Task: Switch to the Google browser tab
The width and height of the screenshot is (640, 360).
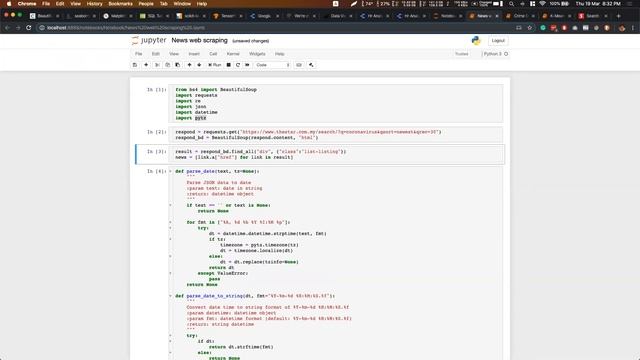Action: pyautogui.click(x=263, y=16)
